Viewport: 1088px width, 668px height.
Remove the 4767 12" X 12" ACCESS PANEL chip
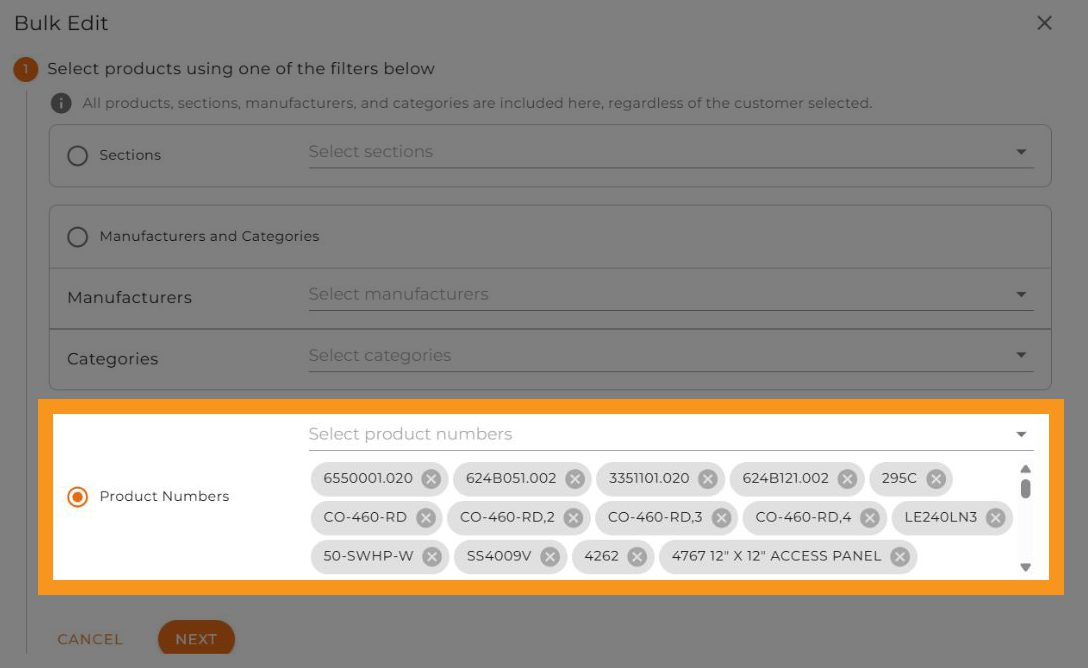coord(899,557)
